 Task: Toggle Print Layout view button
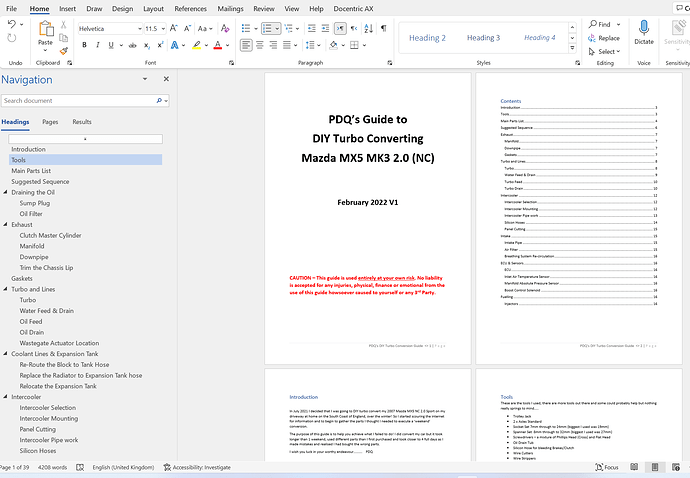pyautogui.click(x=655, y=467)
